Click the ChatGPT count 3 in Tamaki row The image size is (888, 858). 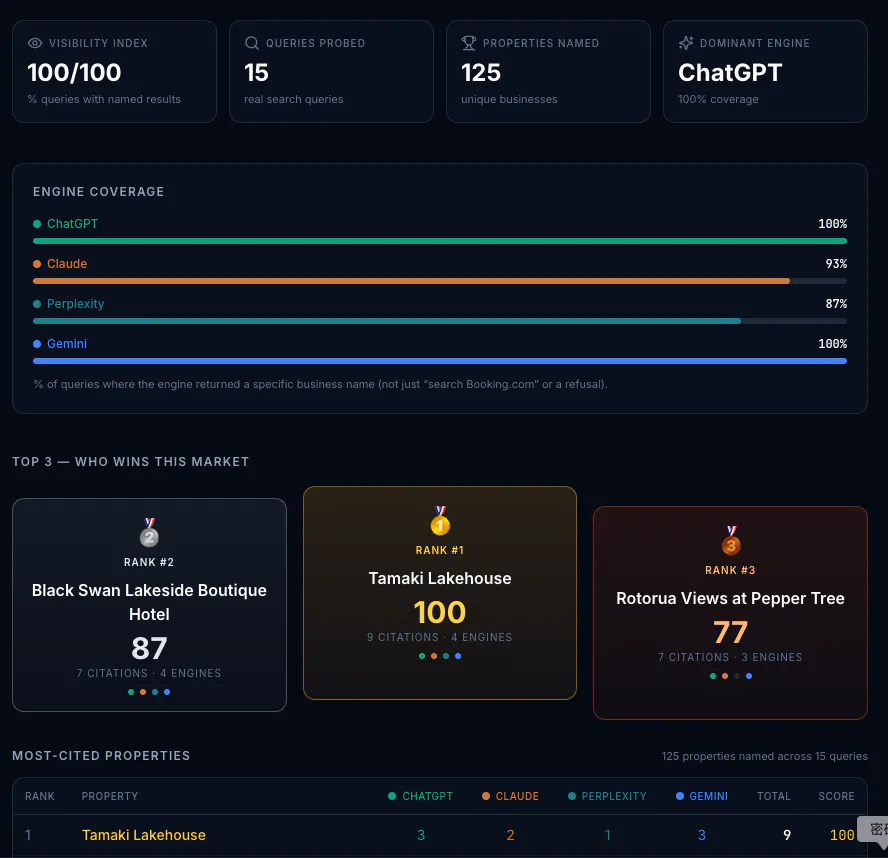421,835
